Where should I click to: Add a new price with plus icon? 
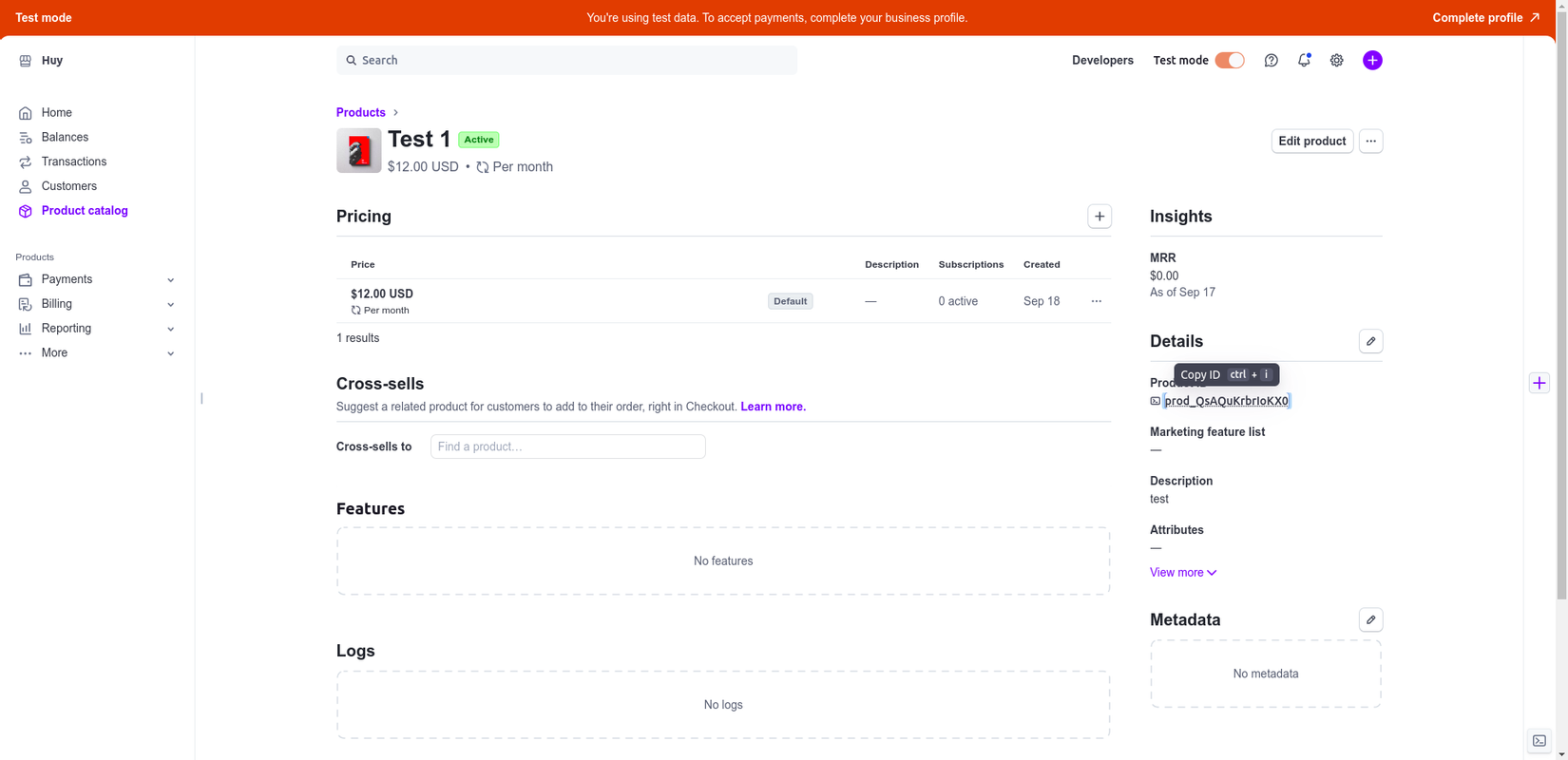point(1100,217)
